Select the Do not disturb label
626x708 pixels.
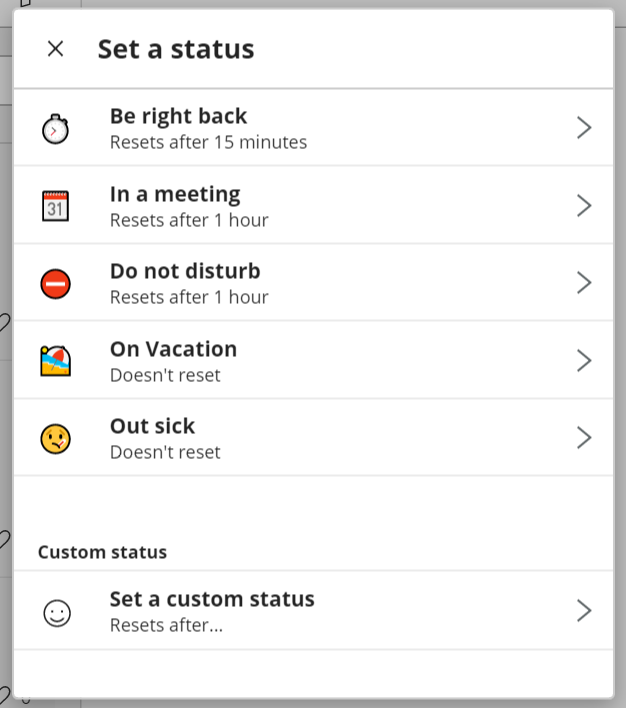(185, 271)
